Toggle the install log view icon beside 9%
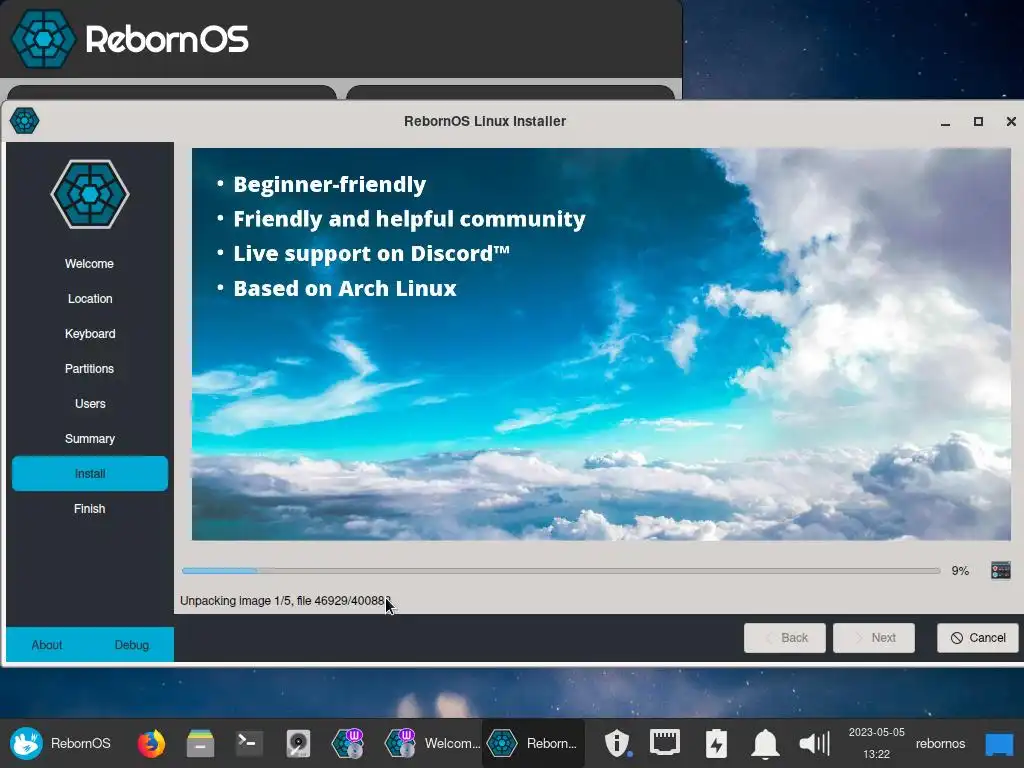Image resolution: width=1024 pixels, height=768 pixels. pos(1000,570)
